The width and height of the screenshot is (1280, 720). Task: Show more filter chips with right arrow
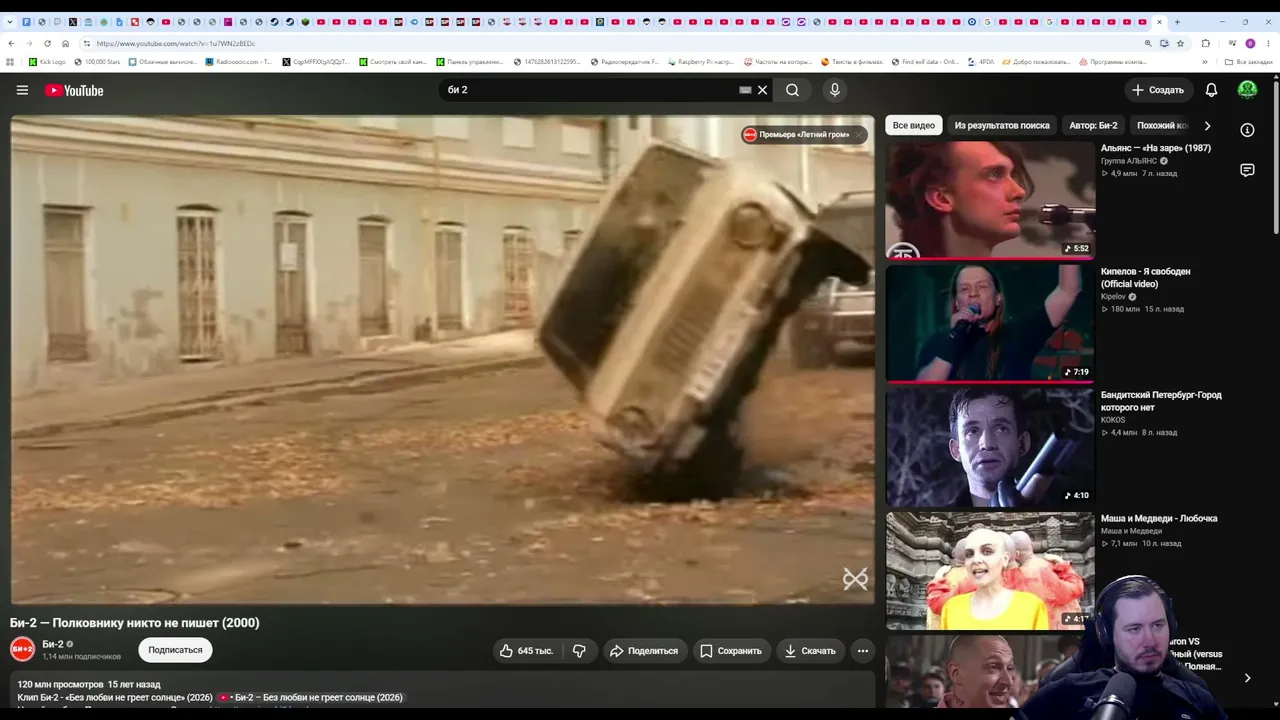pos(1207,126)
